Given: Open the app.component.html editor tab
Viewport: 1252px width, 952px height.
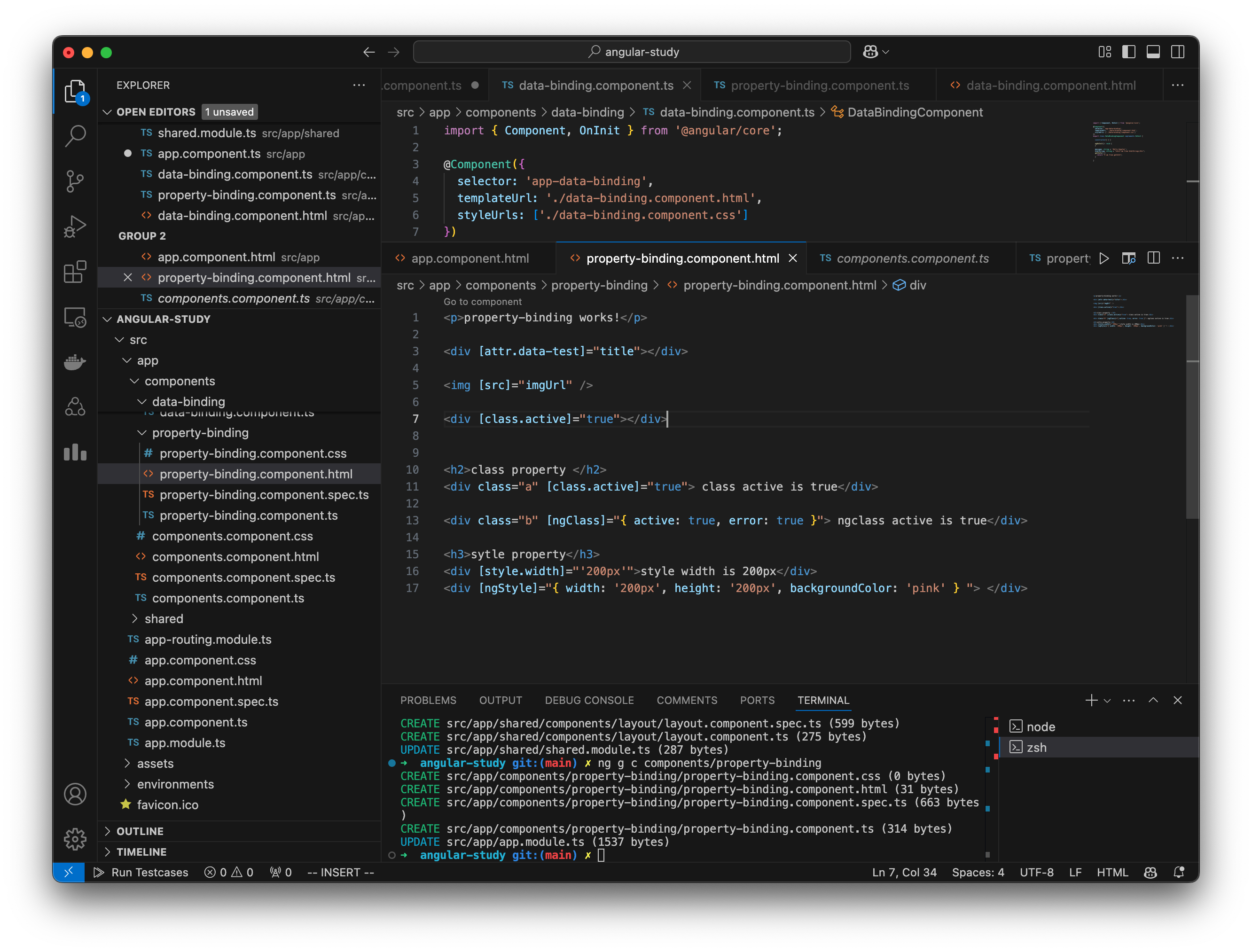Looking at the screenshot, I should [470, 258].
